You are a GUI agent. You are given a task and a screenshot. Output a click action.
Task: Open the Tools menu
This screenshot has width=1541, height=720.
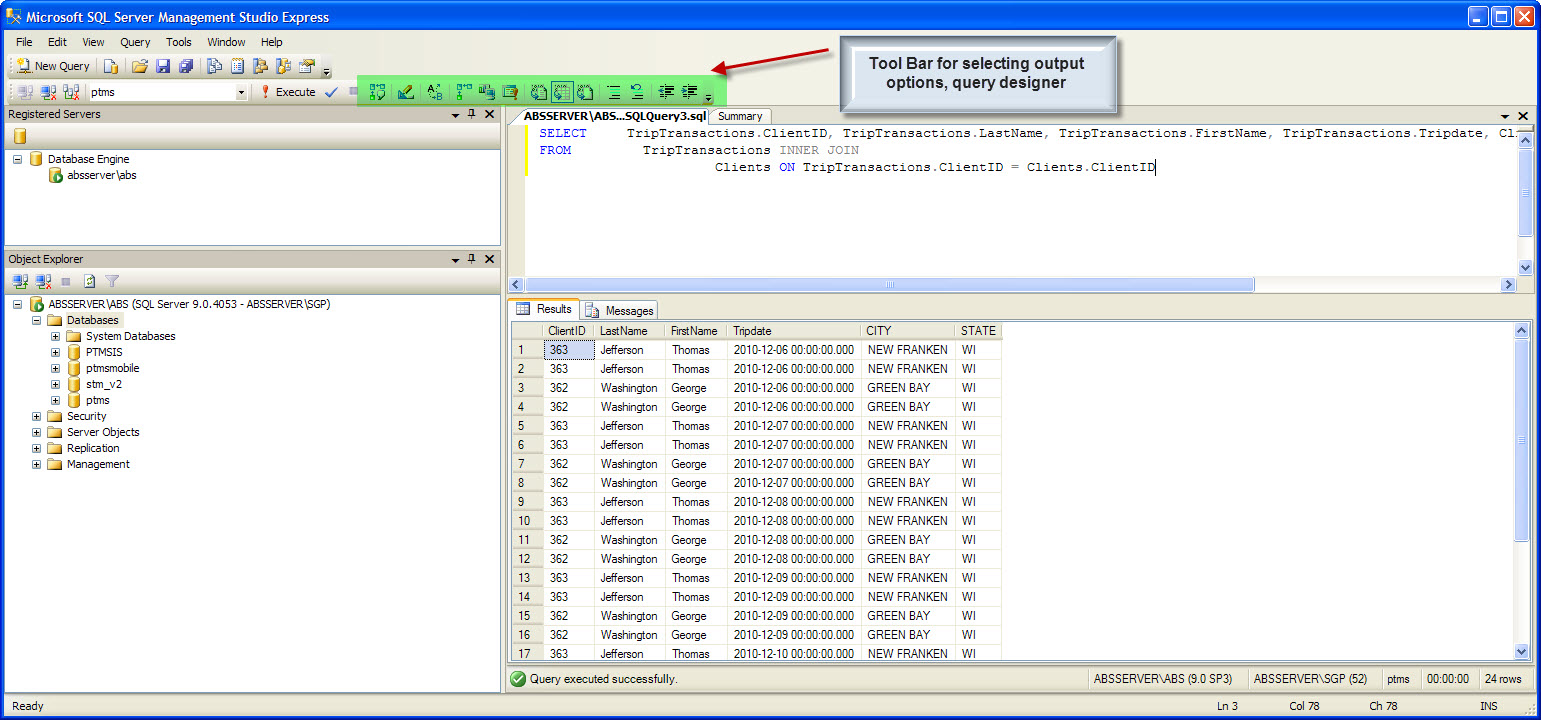pos(179,42)
